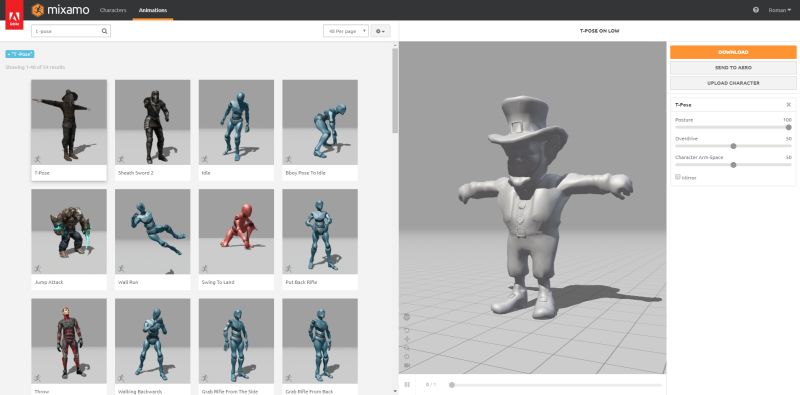Screen dimensions: 800x395
Task: Click the top viewport icon above the rotate control
Action: click(x=407, y=317)
